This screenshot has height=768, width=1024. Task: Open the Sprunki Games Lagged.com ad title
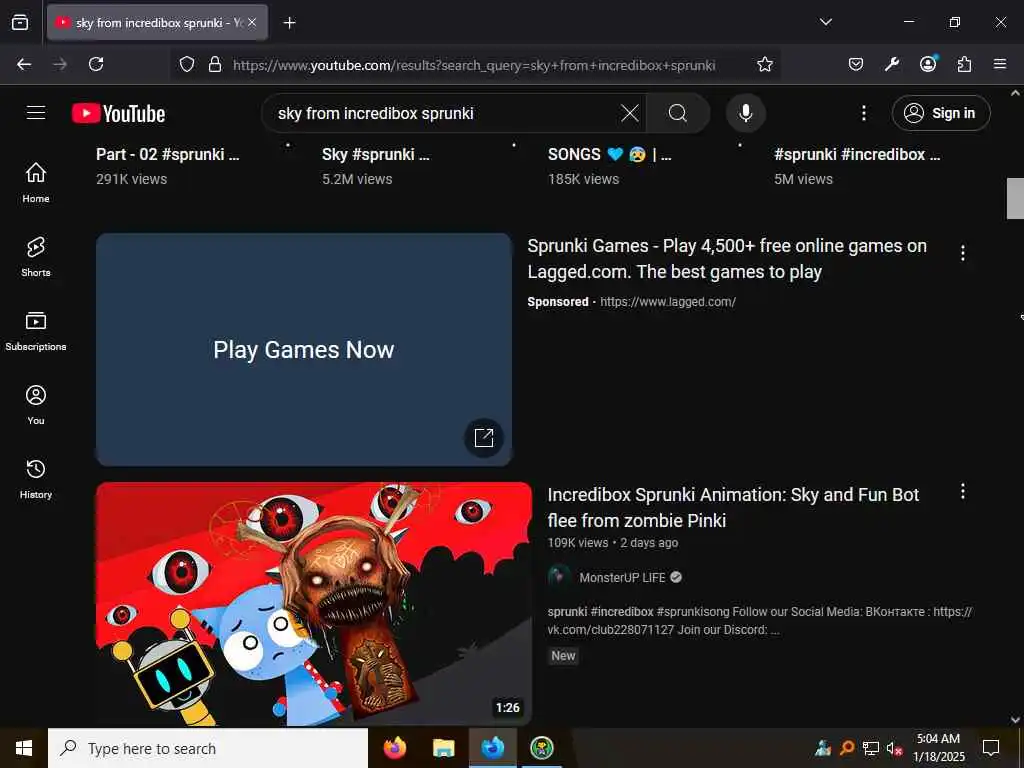(727, 259)
